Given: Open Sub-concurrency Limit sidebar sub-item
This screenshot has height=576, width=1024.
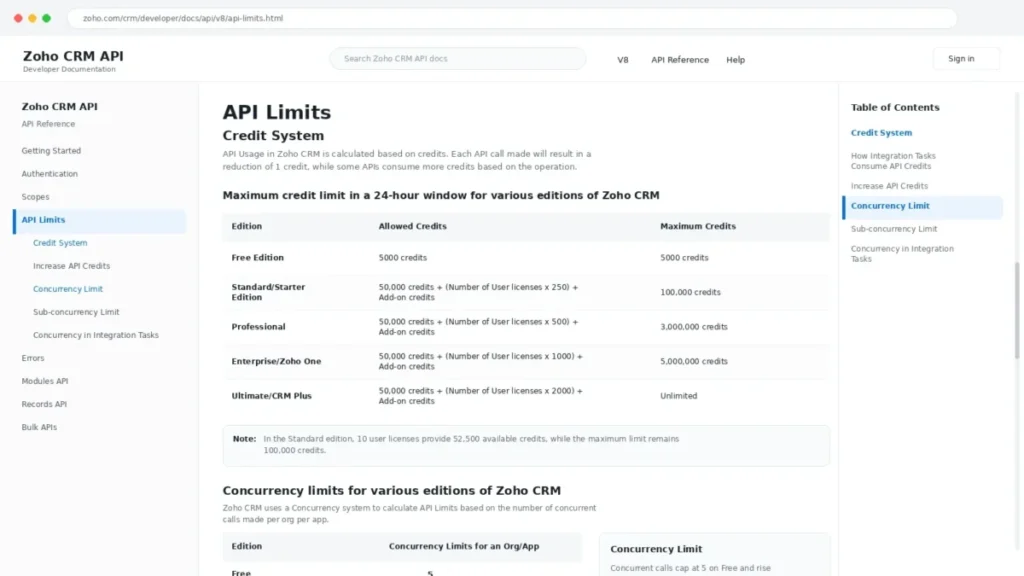Looking at the screenshot, I should pos(76,312).
